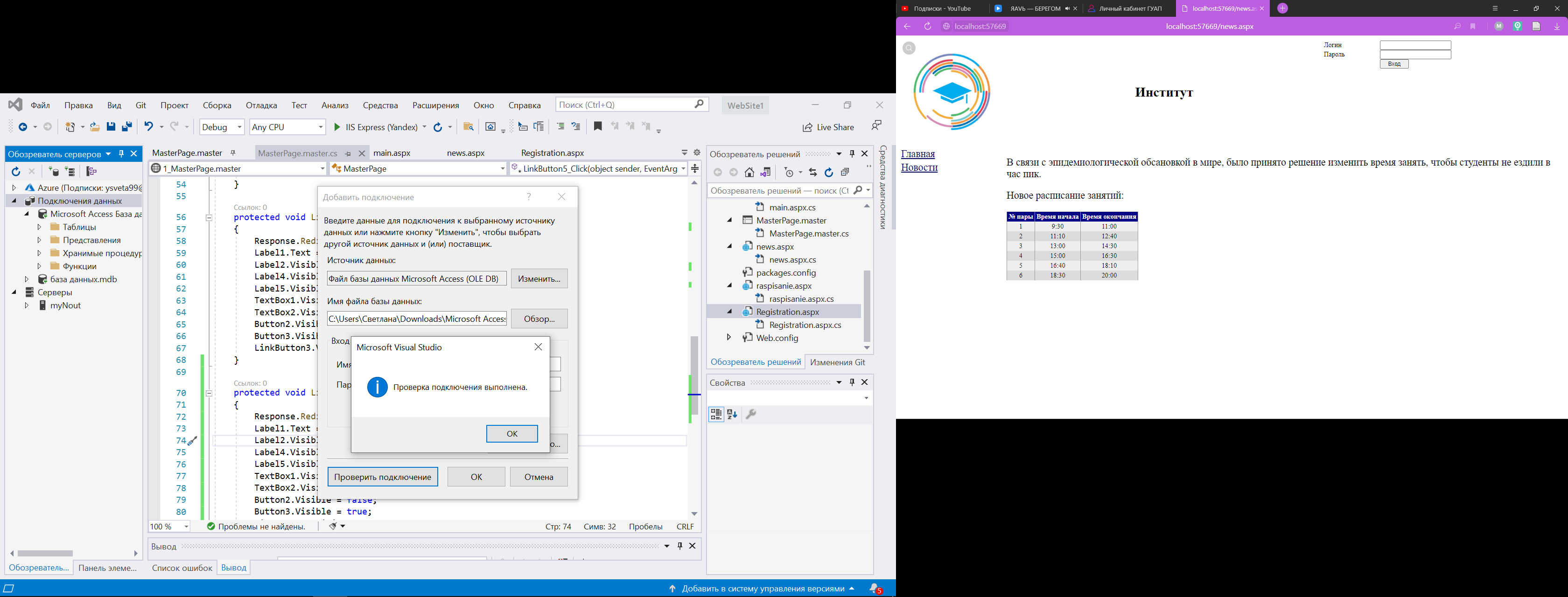
Task: Click the help question mark in the Добавить подключение dialog
Action: (529, 196)
